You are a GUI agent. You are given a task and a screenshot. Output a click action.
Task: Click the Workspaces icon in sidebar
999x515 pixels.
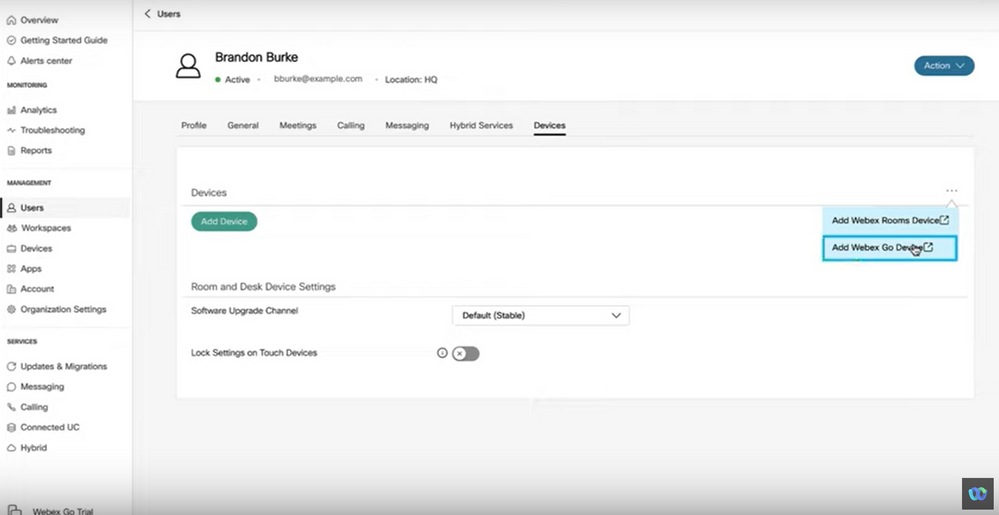point(11,228)
